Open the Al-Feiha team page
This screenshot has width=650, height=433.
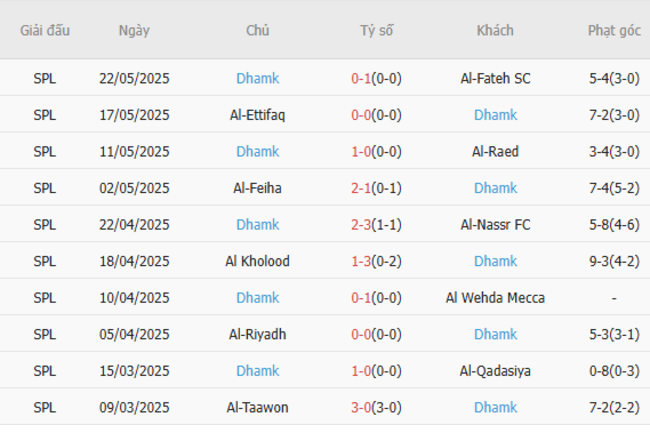(x=258, y=188)
